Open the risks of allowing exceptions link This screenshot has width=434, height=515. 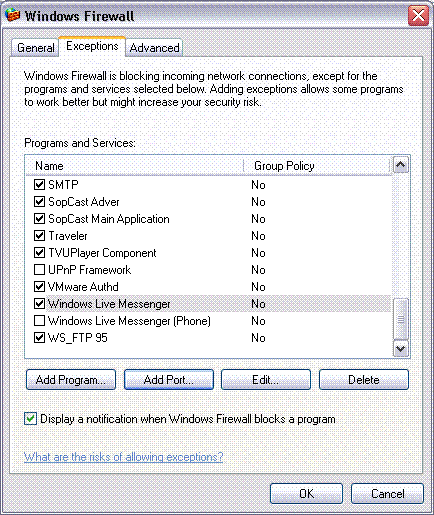pos(123,457)
